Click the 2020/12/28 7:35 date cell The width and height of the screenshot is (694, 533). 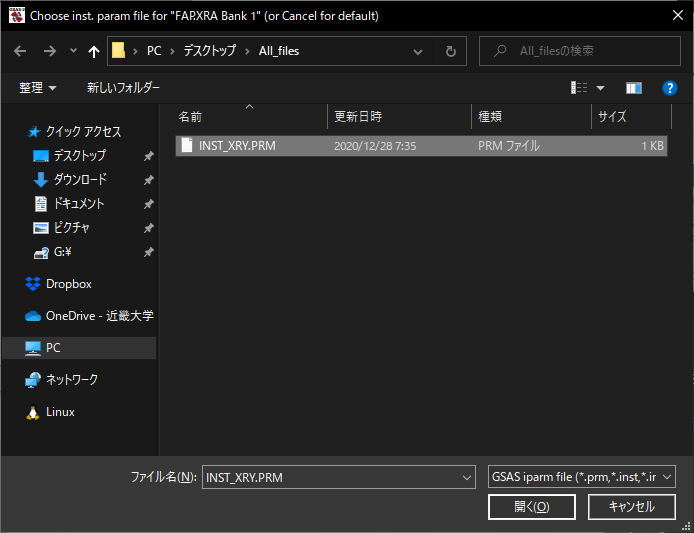pos(375,146)
